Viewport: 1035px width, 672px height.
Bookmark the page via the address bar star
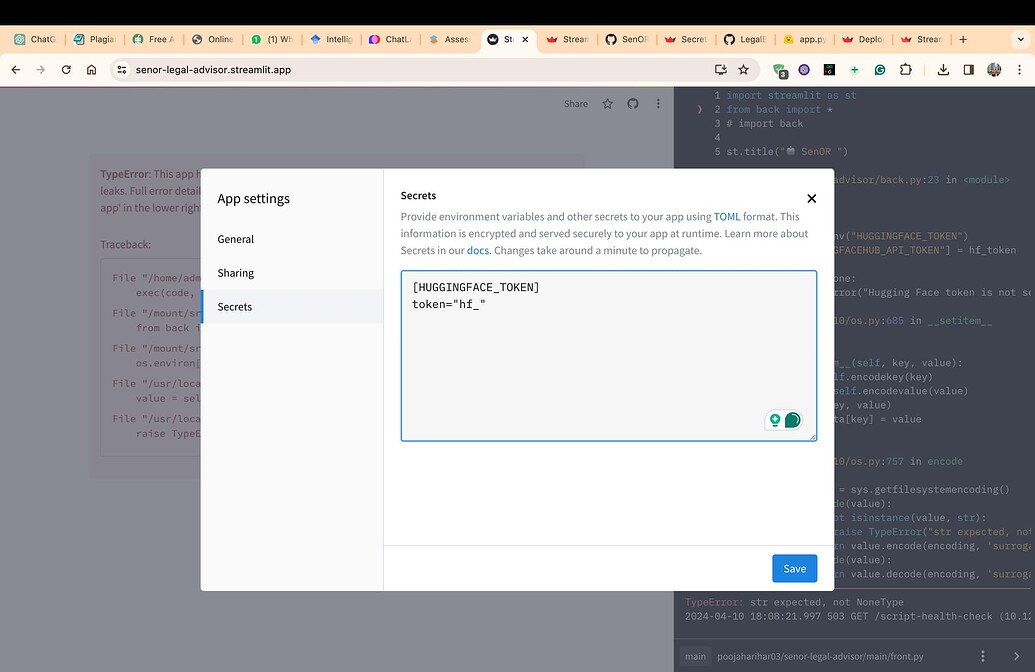click(x=742, y=70)
